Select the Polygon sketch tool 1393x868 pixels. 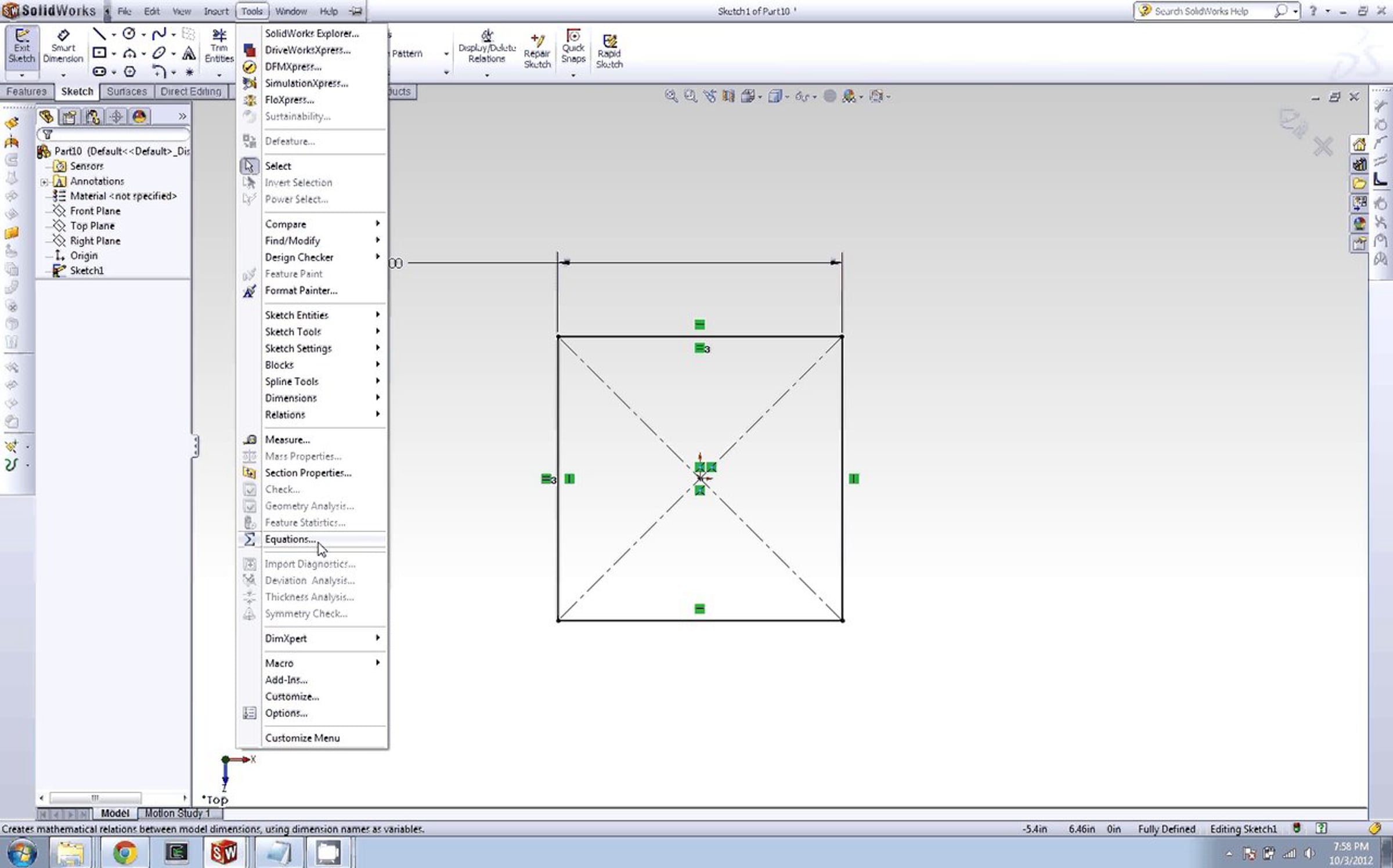(130, 72)
